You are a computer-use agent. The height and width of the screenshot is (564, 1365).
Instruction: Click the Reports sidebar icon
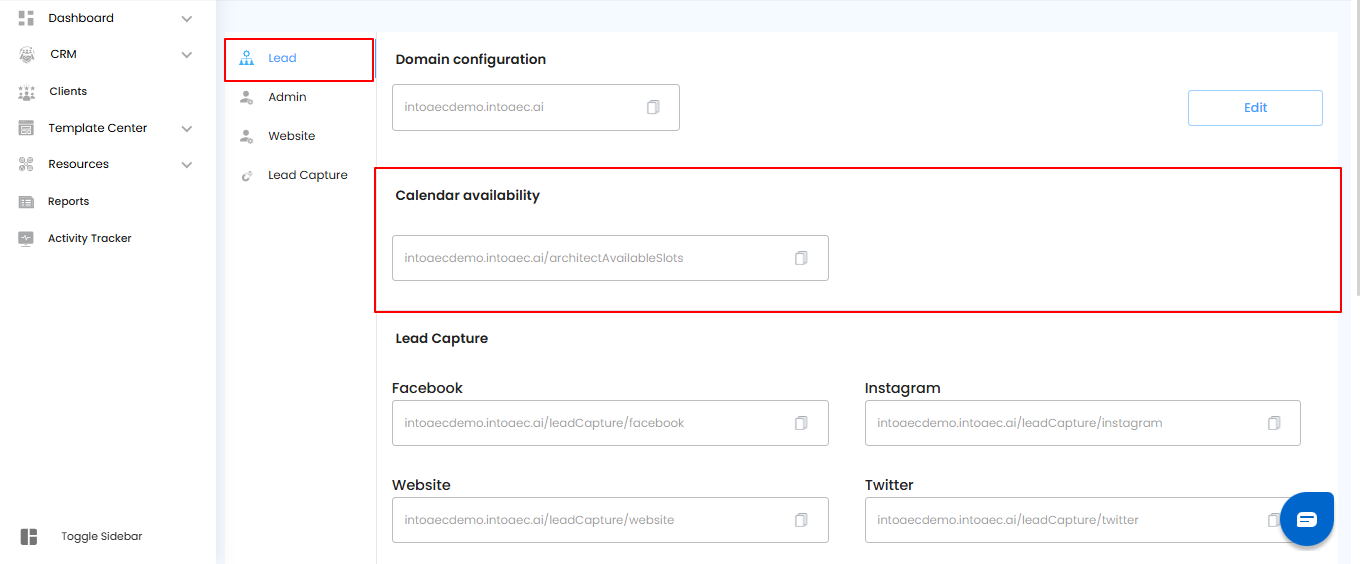tap(27, 201)
